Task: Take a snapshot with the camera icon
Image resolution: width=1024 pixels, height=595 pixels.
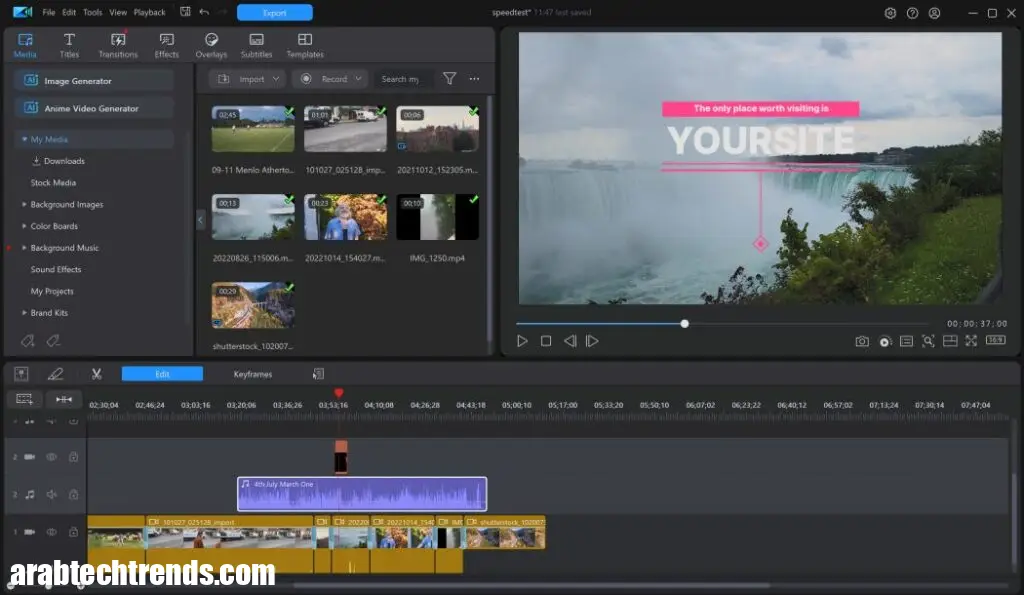Action: point(862,341)
